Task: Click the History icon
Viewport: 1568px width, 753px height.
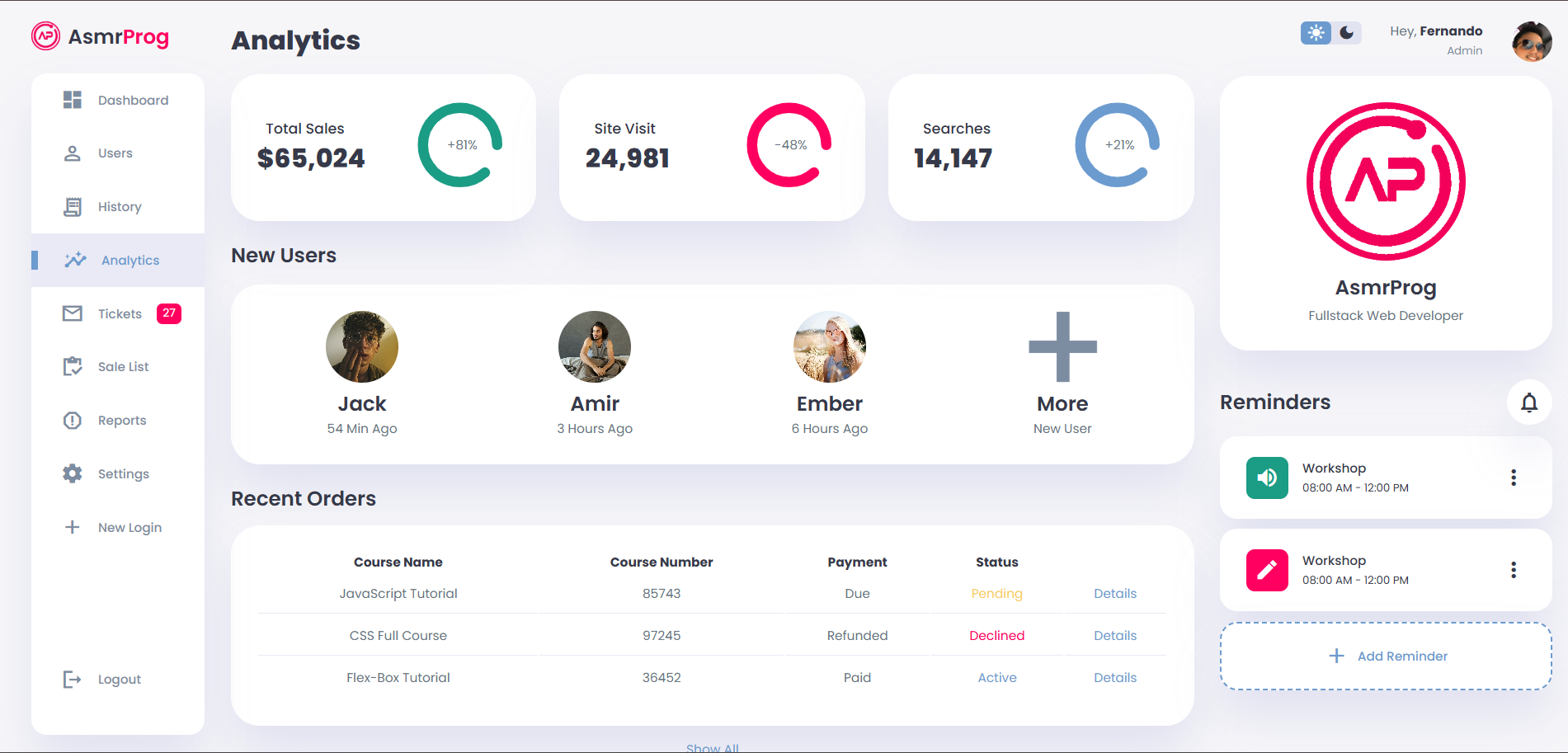Action: tap(72, 206)
